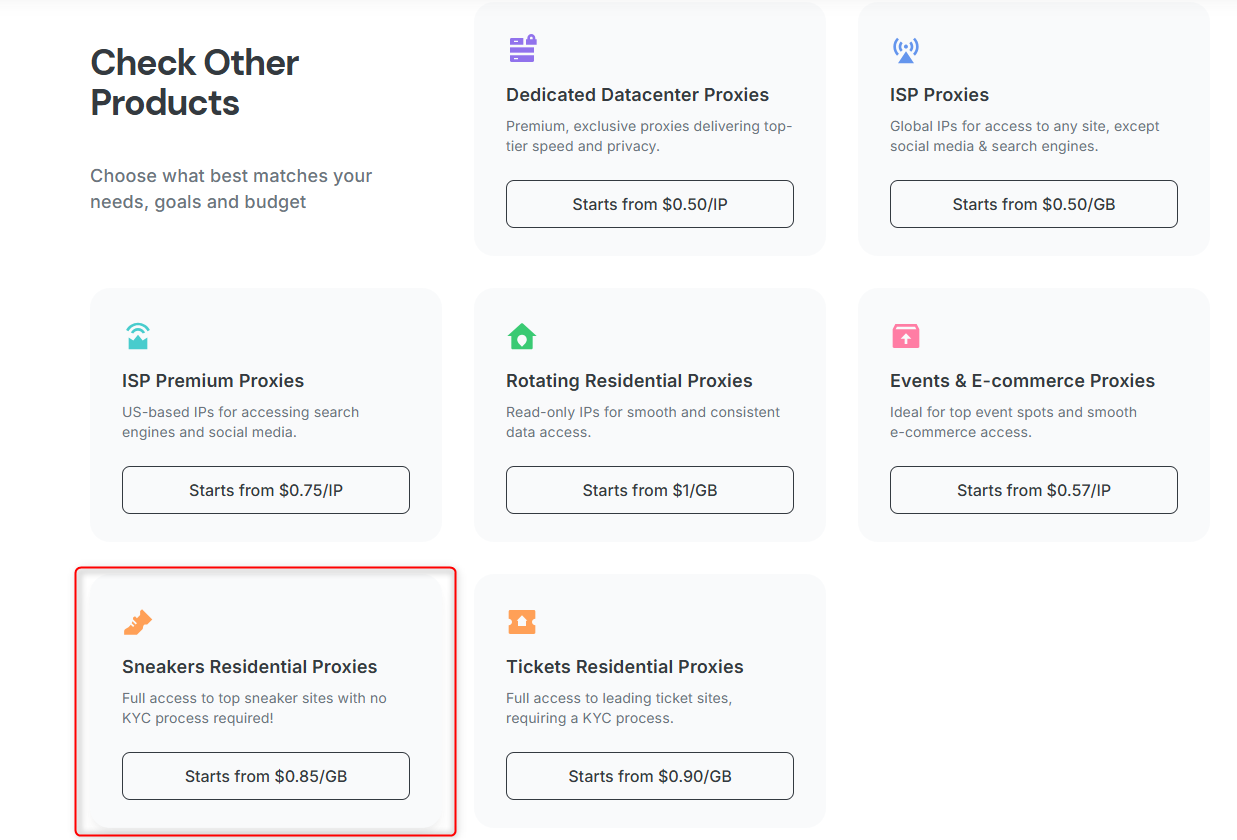
Task: Open the Dedicated Datacenter Proxies title
Action: pos(637,95)
